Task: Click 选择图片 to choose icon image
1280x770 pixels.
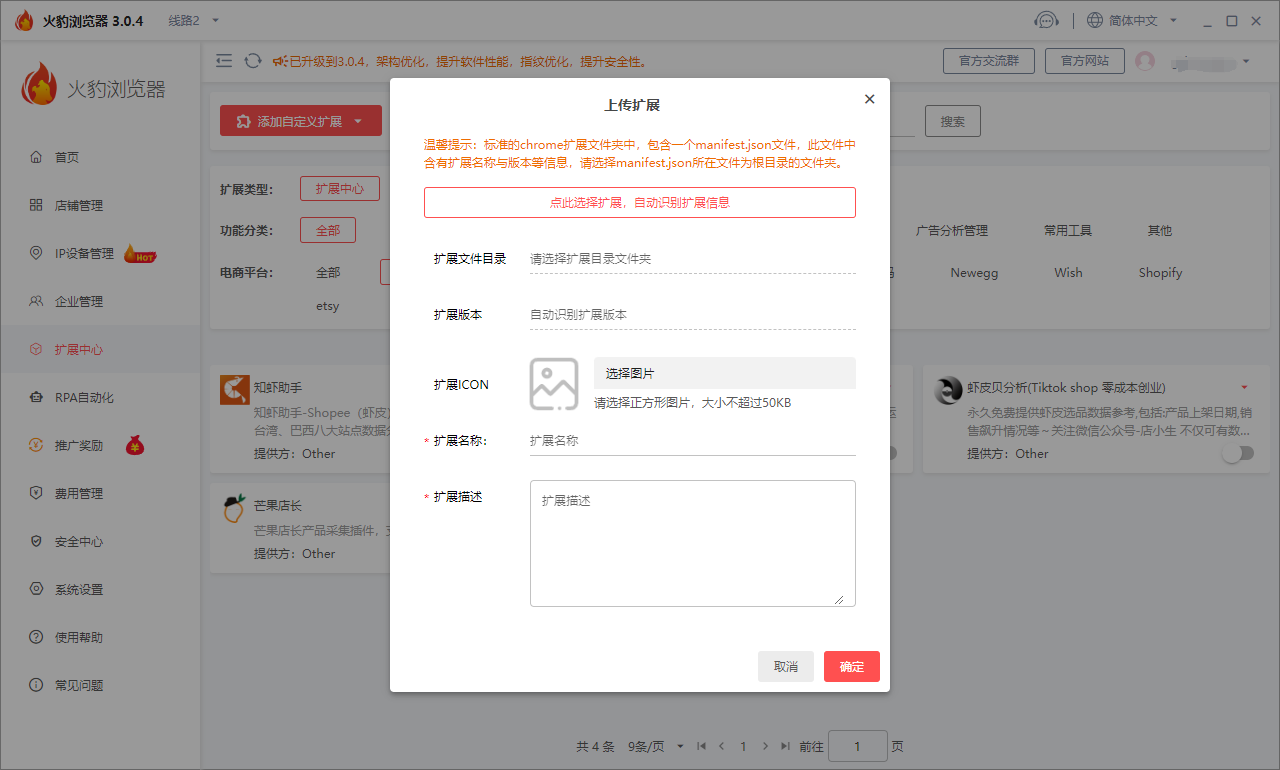Action: [724, 373]
